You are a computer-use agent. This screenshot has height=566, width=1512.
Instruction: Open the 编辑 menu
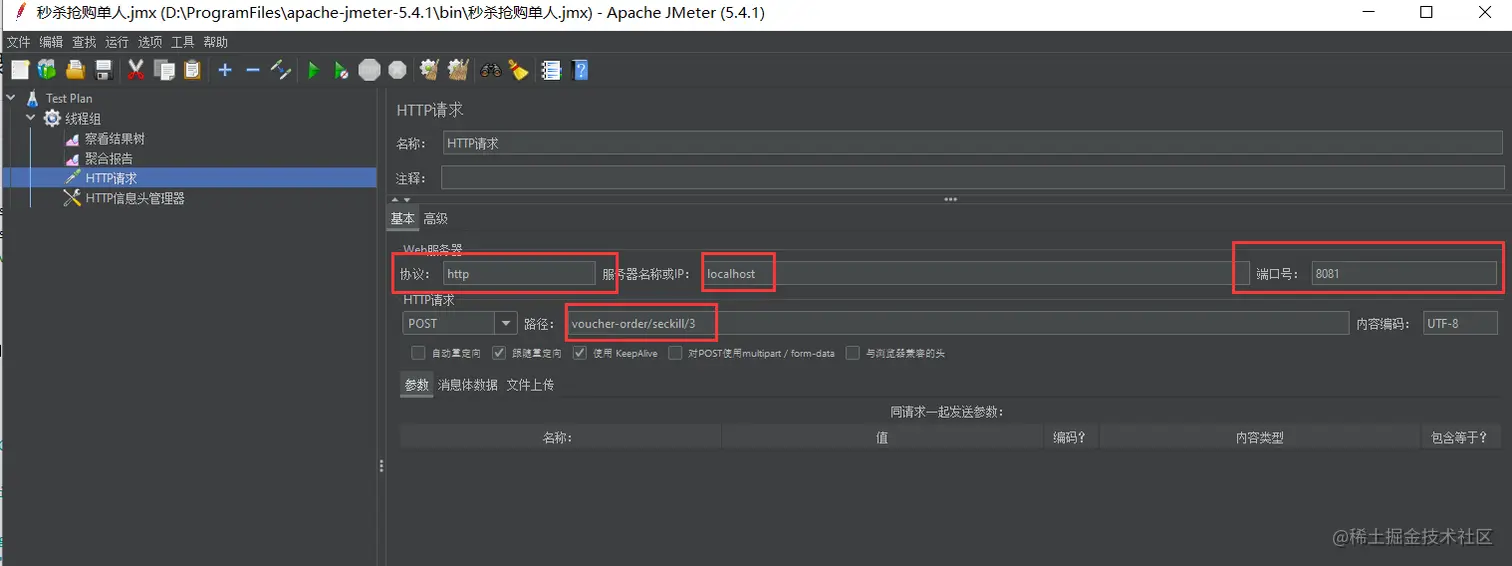(x=51, y=42)
